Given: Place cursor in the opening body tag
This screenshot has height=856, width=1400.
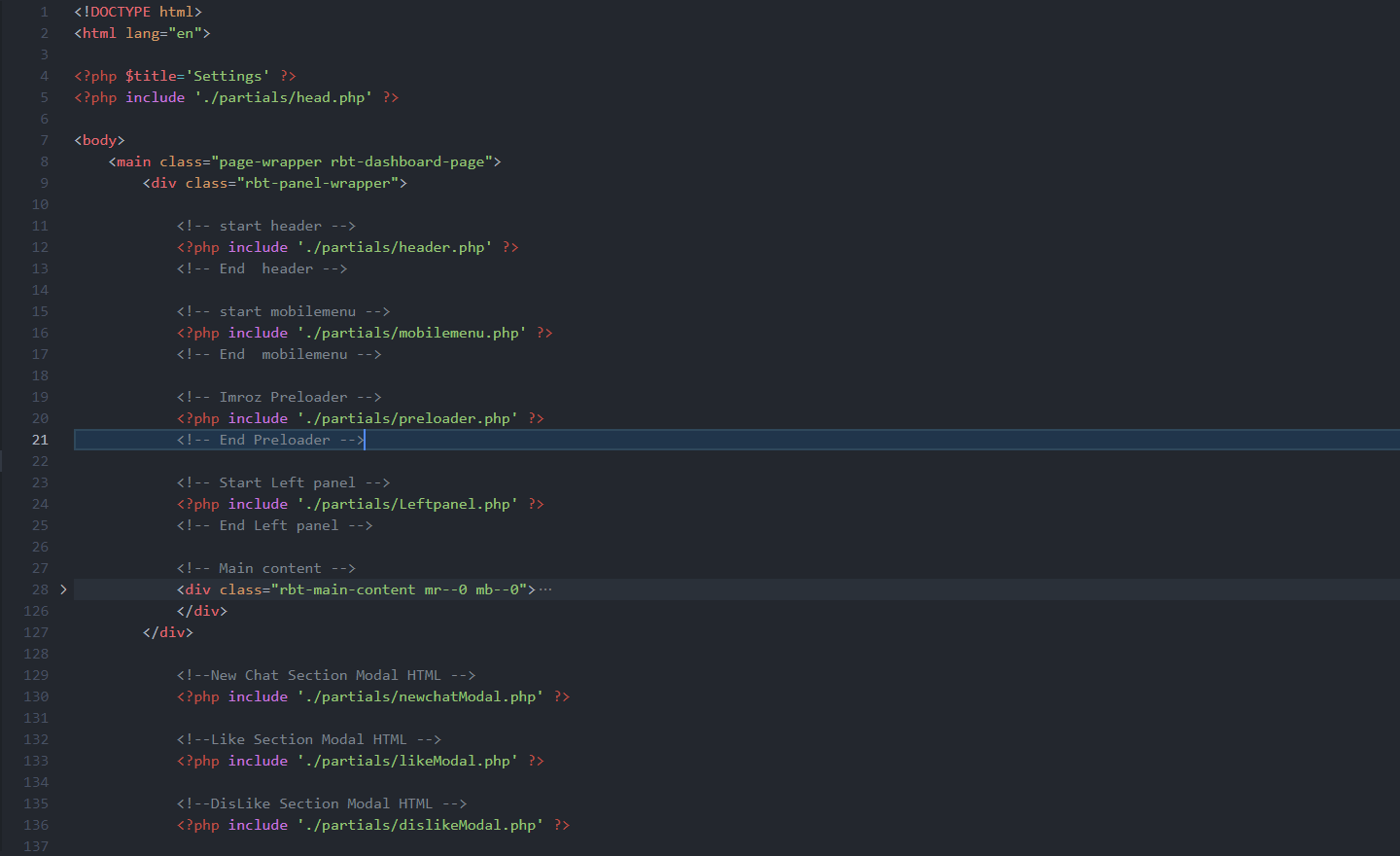Looking at the screenshot, I should point(99,140).
